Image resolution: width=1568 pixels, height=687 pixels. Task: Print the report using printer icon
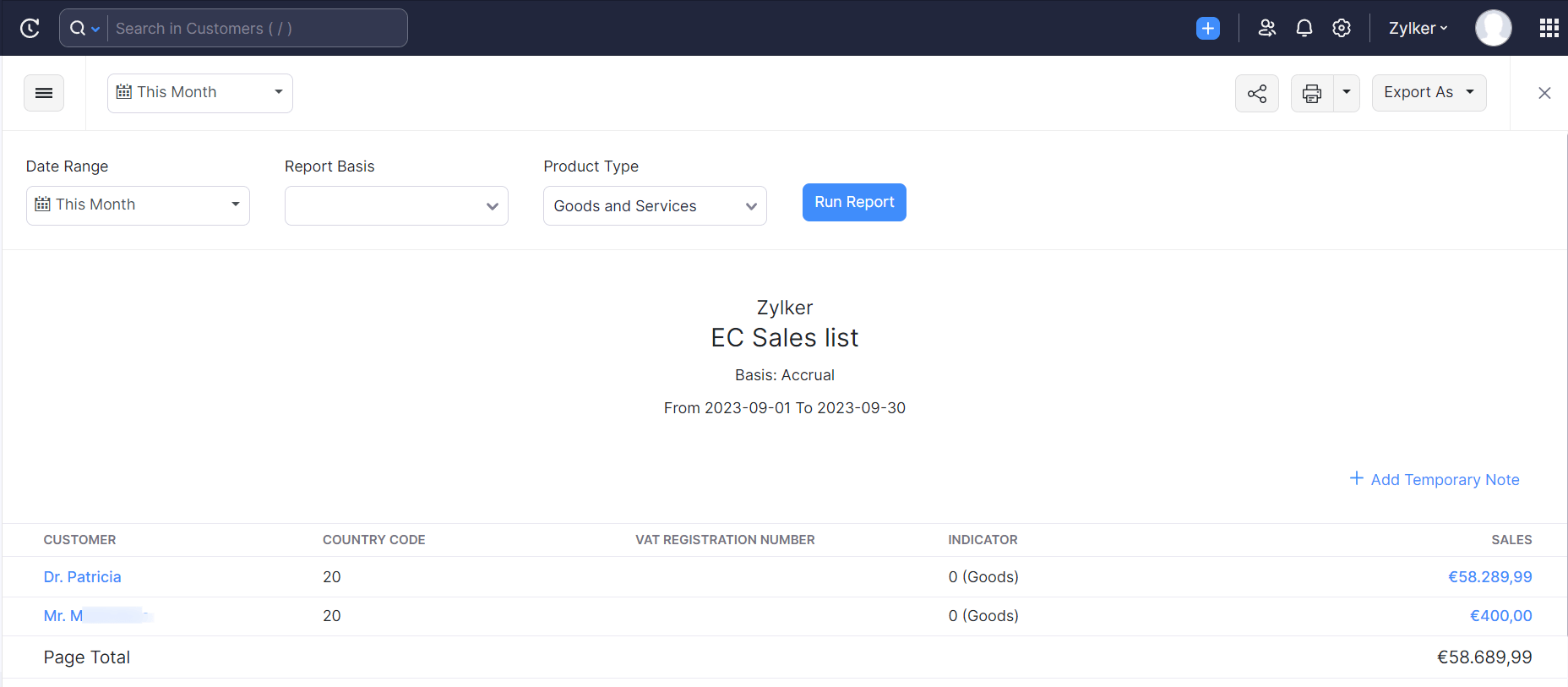(1312, 93)
